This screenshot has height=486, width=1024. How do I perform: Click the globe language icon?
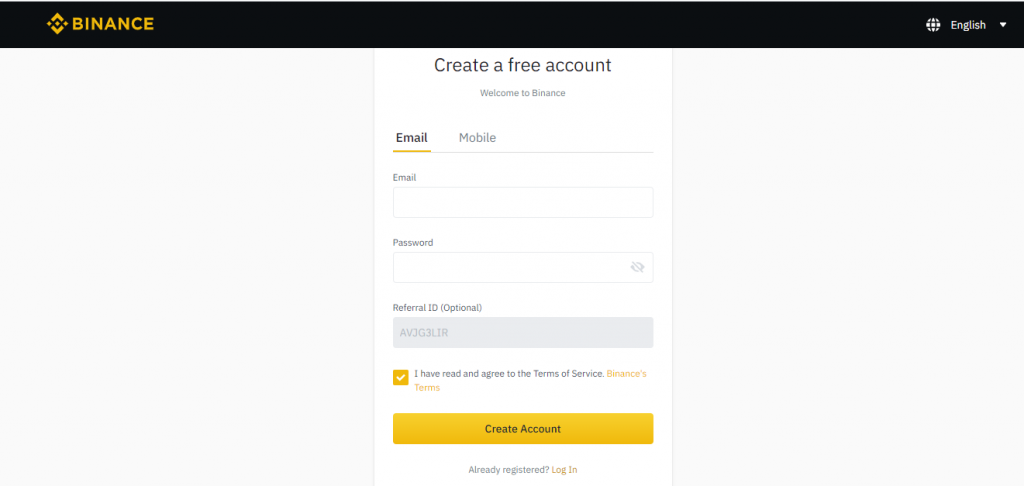tap(933, 25)
